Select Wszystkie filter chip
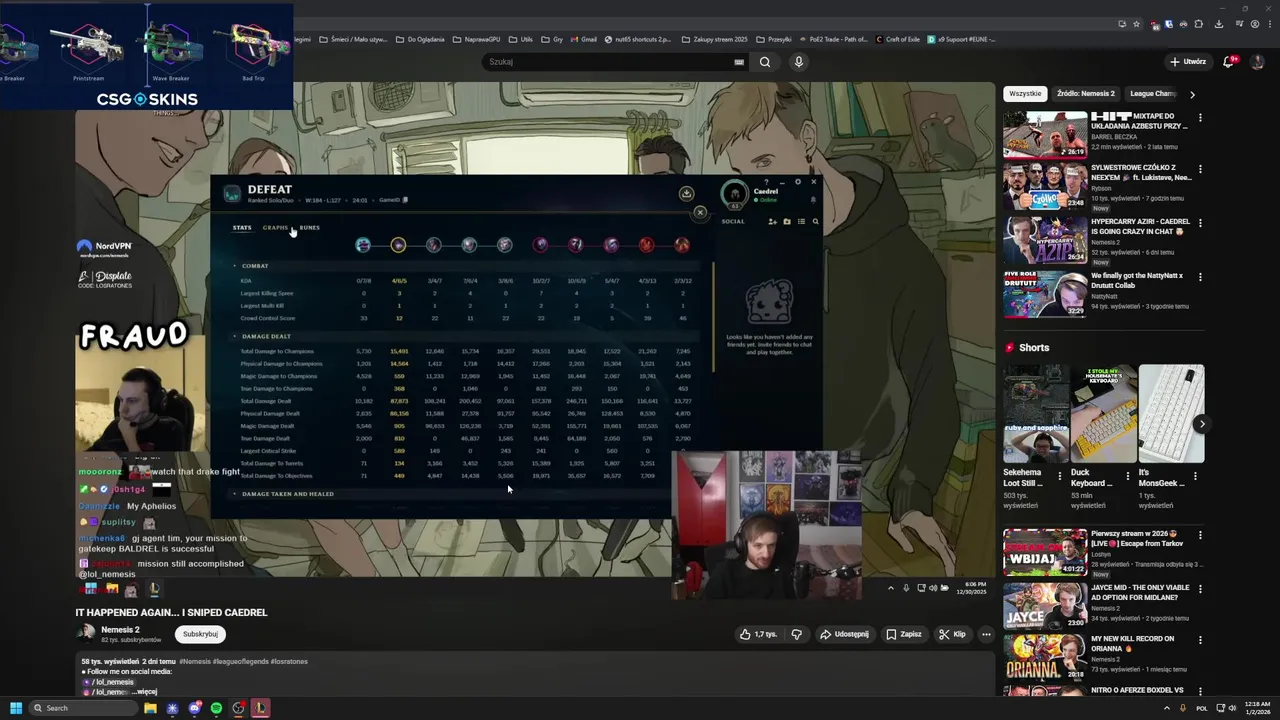This screenshot has width=1280, height=720. [1025, 93]
